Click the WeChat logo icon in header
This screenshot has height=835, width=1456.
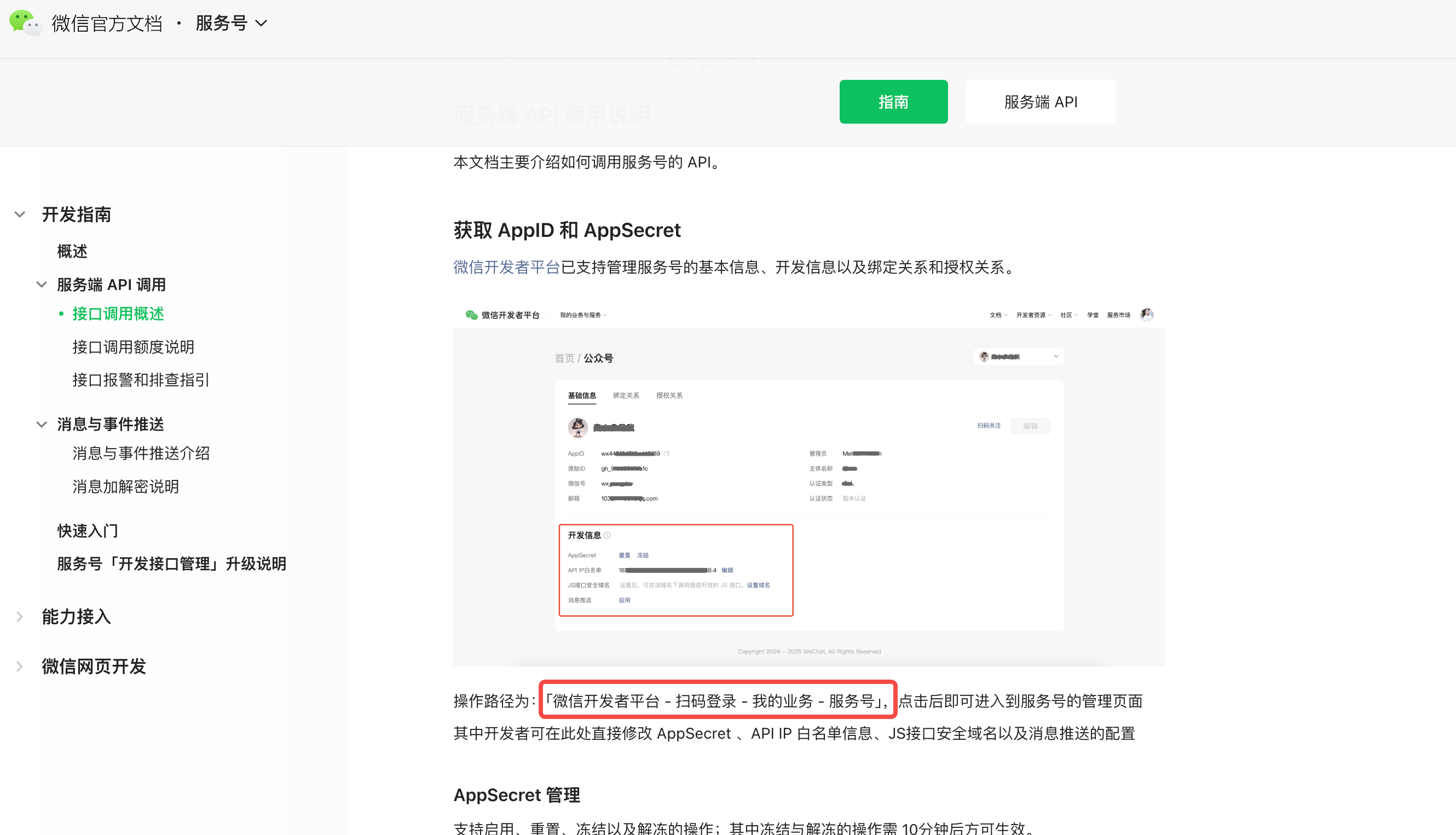pyautogui.click(x=24, y=23)
